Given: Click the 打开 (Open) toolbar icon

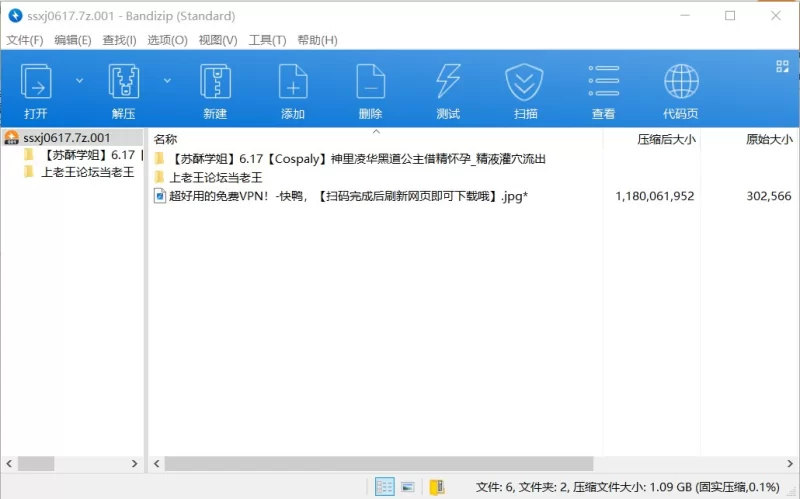Looking at the screenshot, I should point(36,82).
